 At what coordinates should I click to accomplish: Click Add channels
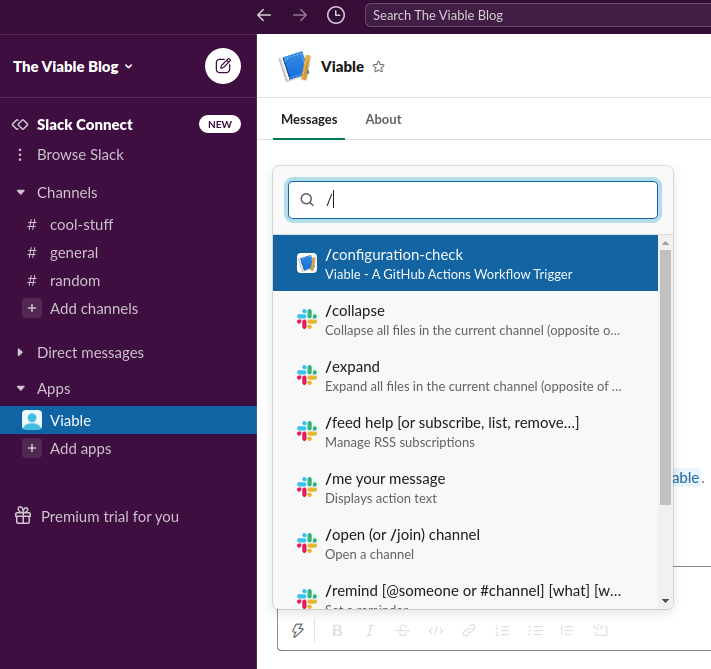tap(94, 308)
